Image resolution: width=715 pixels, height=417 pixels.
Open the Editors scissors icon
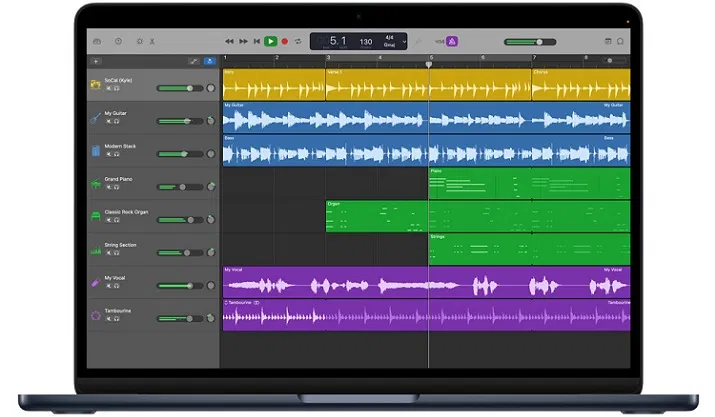pos(152,42)
